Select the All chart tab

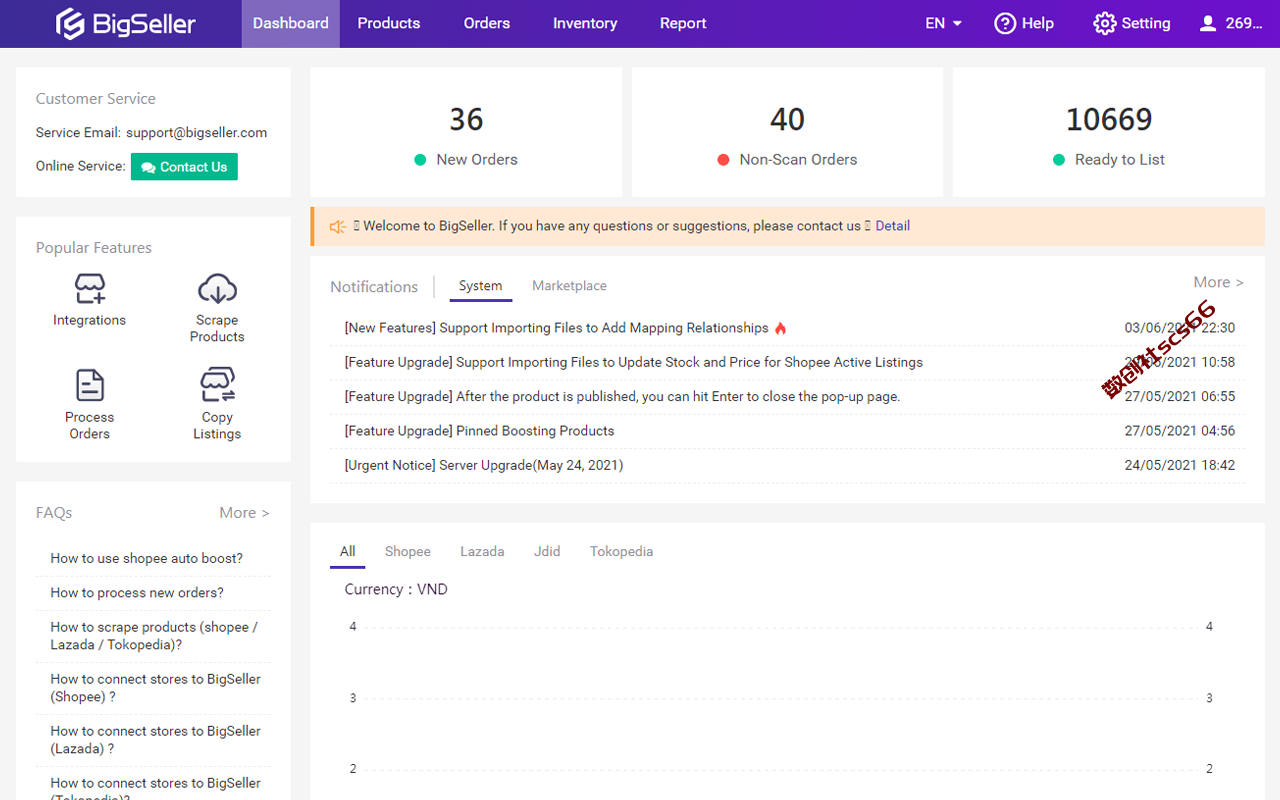pyautogui.click(x=348, y=552)
